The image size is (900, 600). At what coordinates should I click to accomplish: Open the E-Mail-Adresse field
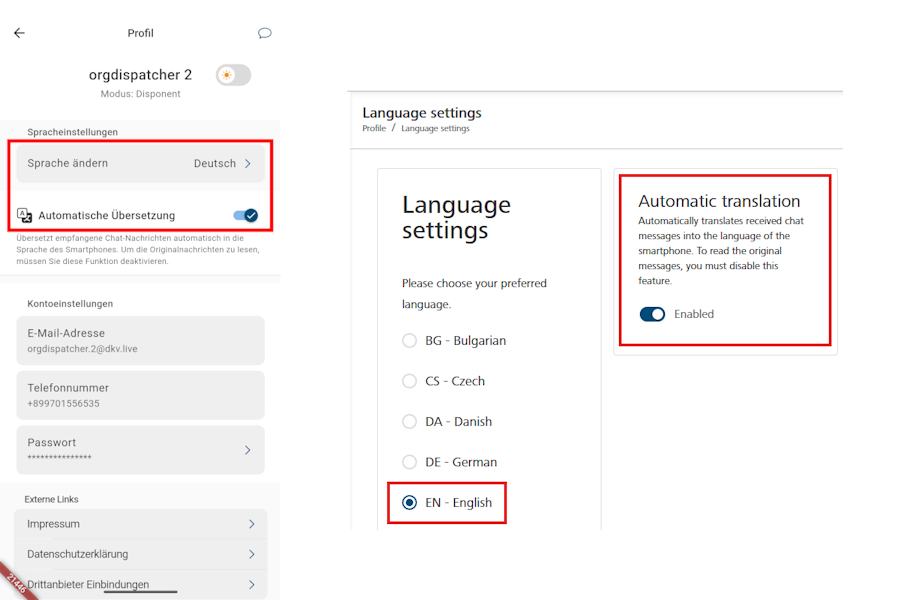coord(141,340)
